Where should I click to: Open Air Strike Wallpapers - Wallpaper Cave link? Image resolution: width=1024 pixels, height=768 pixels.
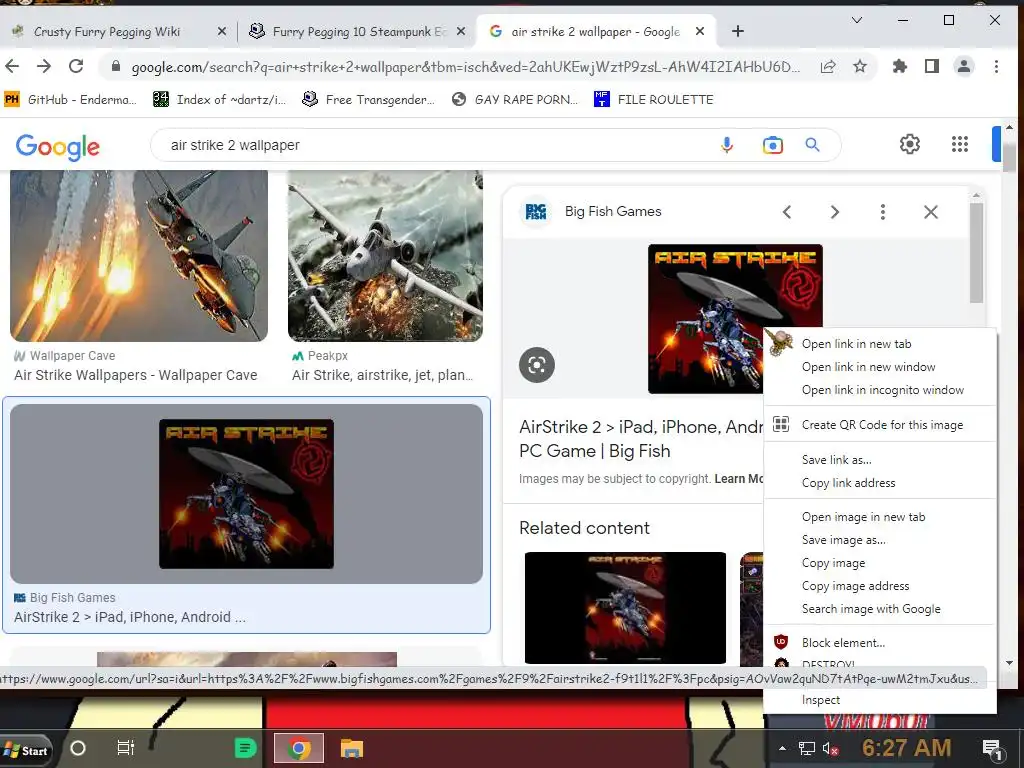[136, 375]
